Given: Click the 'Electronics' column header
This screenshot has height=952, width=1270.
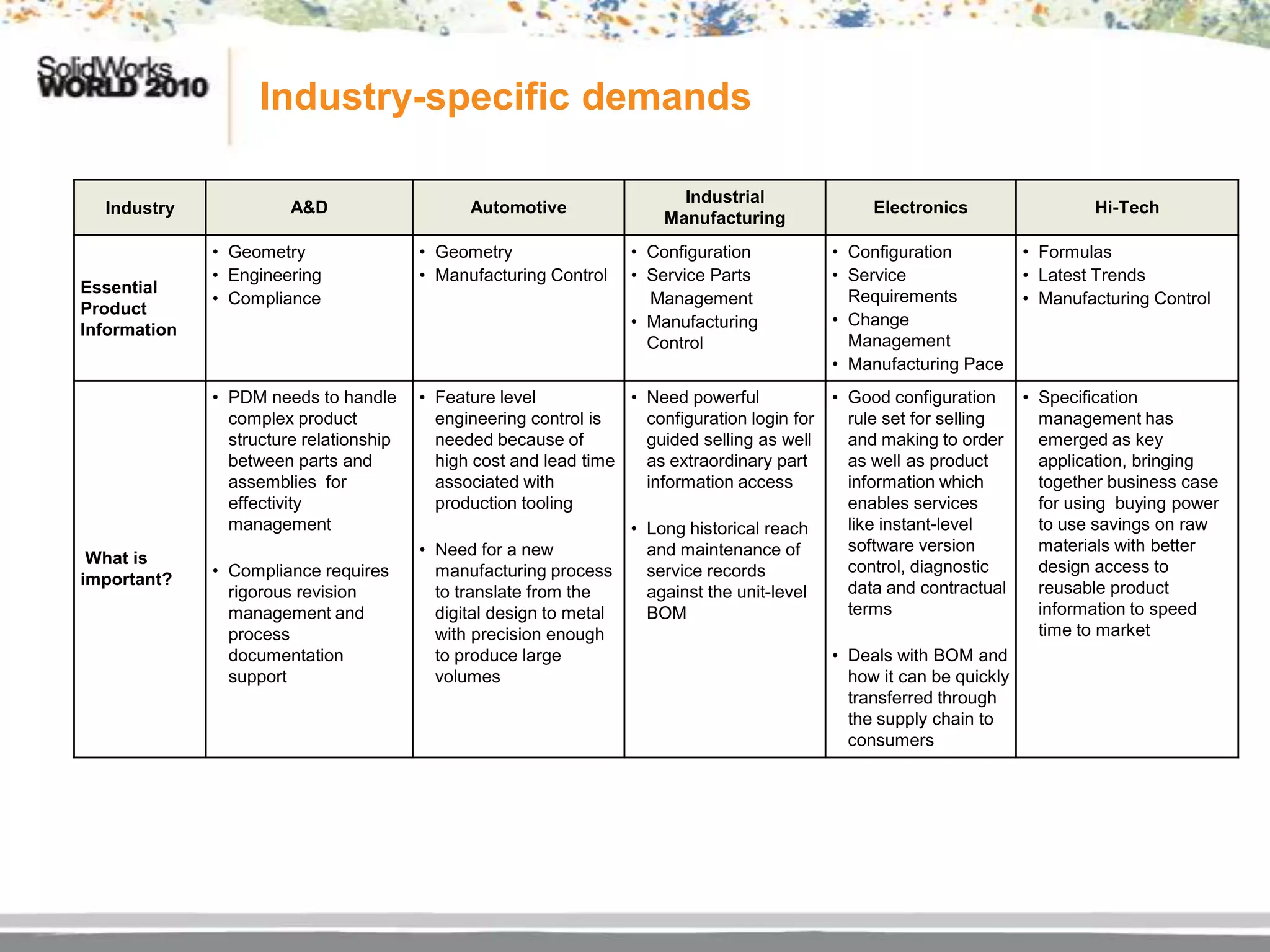Looking at the screenshot, I should tap(920, 208).
